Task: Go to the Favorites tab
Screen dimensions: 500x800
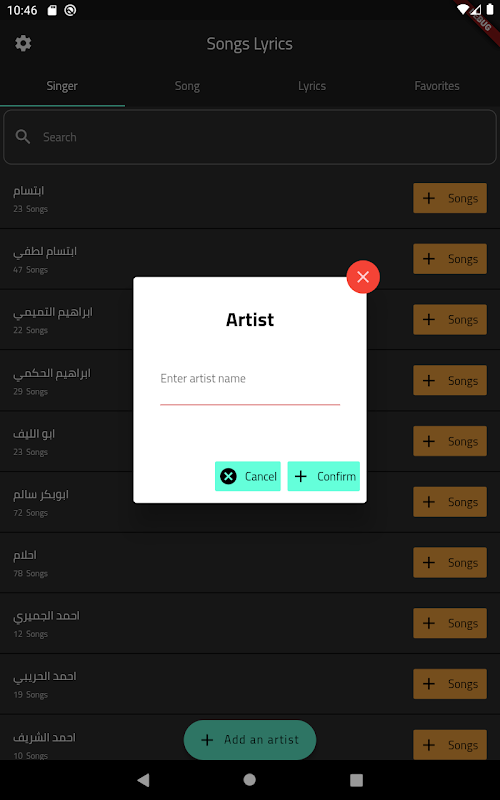Action: (x=437, y=86)
